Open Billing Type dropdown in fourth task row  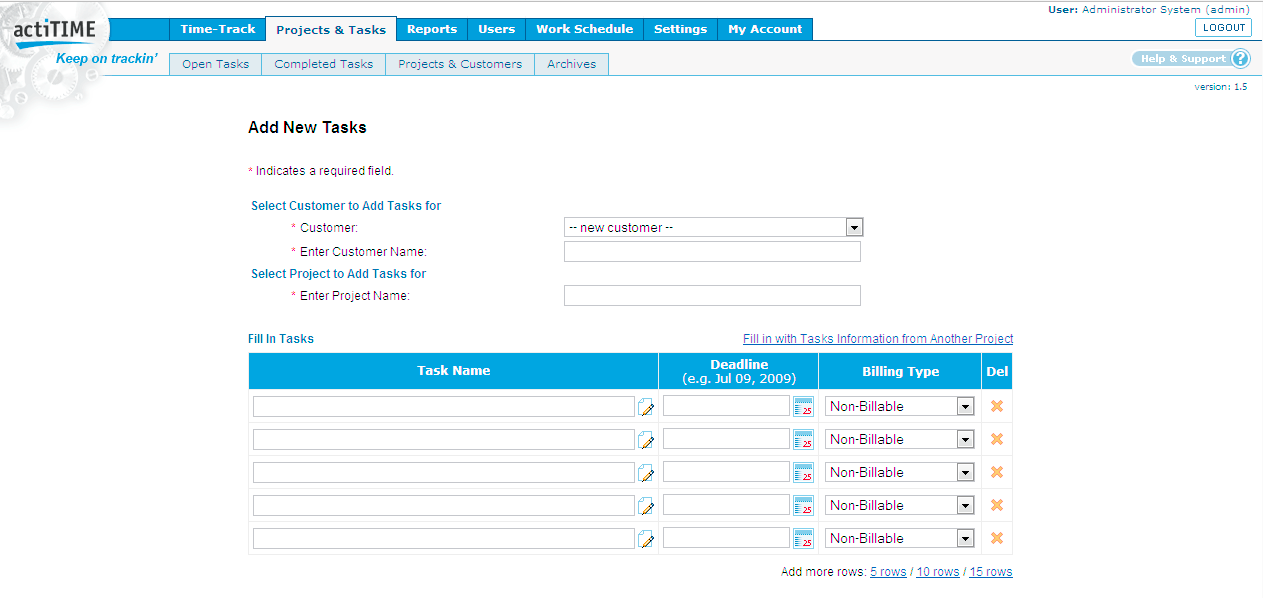click(964, 506)
